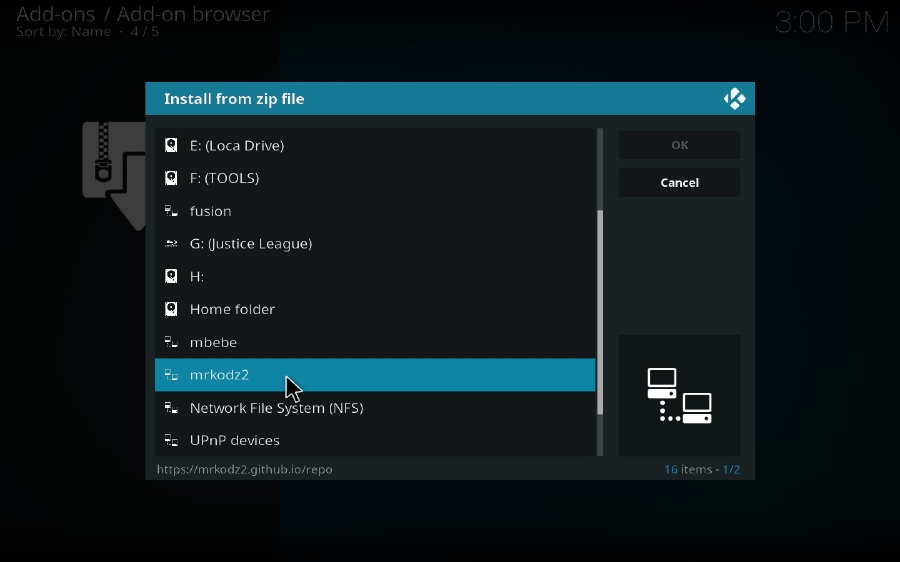Click the drive icon next to H:

171,276
